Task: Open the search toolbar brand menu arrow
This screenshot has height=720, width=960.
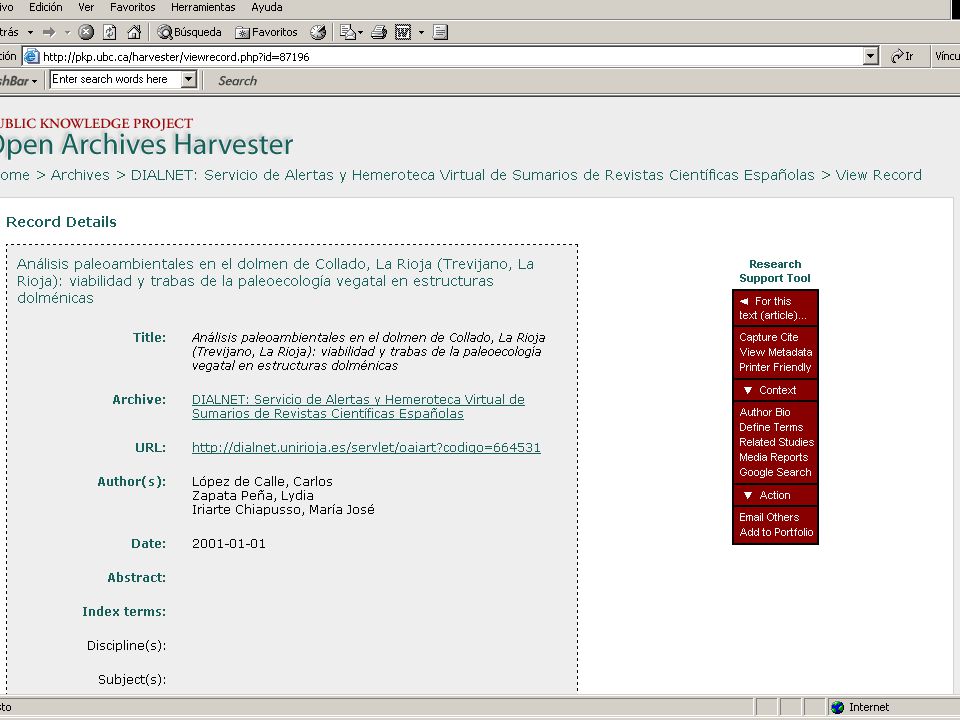Action: pyautogui.click(x=34, y=81)
